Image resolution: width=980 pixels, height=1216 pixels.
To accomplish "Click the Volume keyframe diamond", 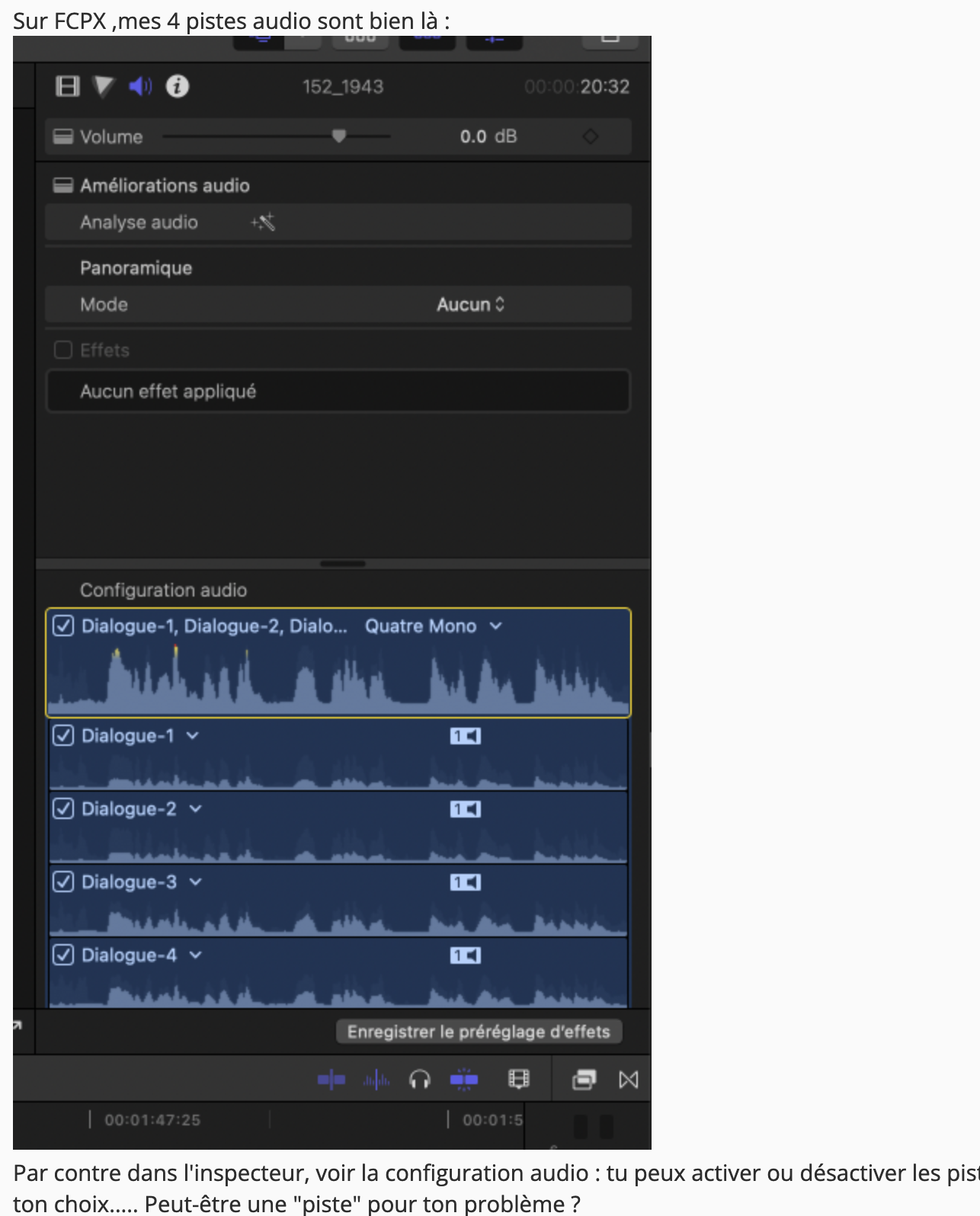I will [x=590, y=136].
